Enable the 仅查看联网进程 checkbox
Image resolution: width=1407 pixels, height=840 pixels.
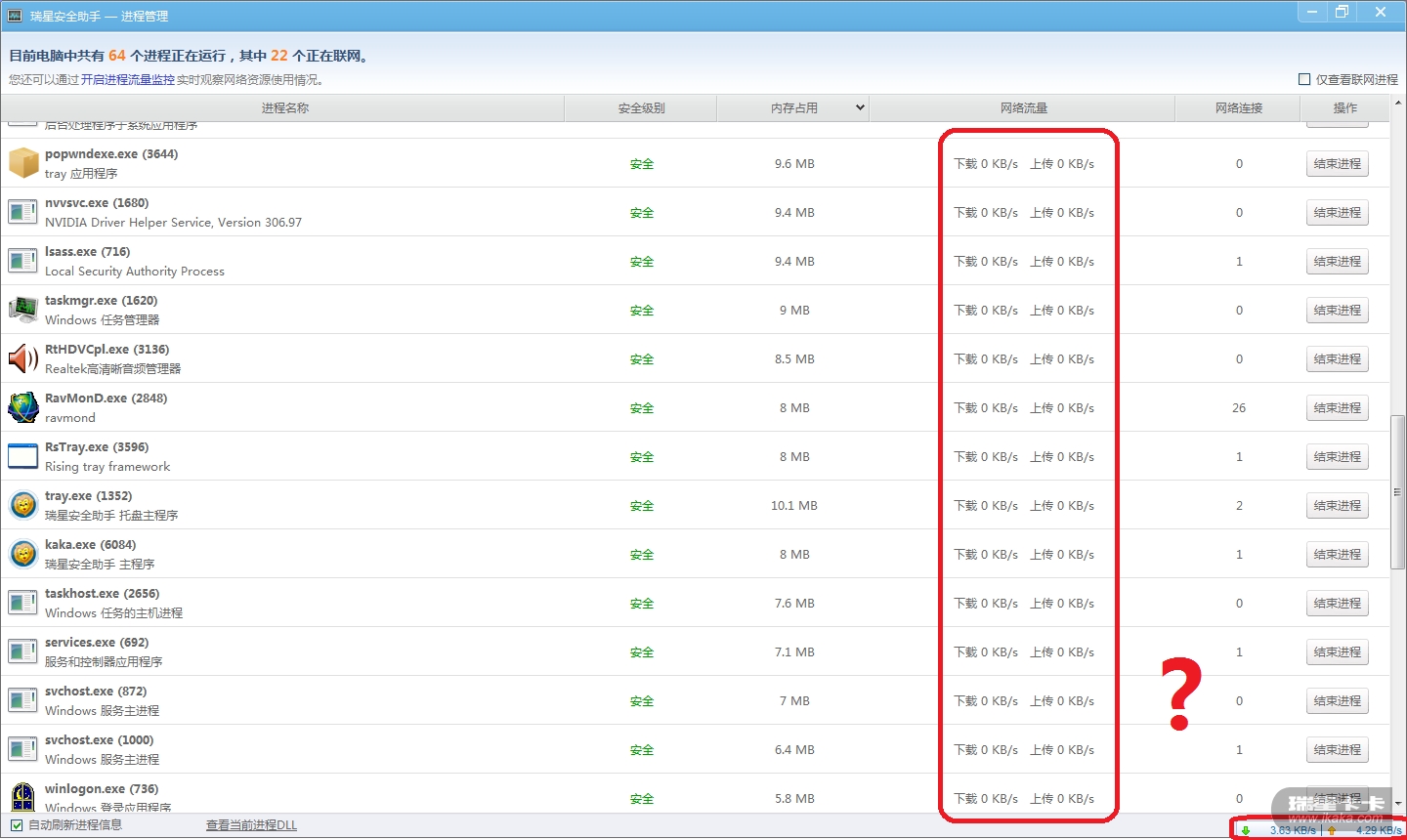tap(1304, 79)
